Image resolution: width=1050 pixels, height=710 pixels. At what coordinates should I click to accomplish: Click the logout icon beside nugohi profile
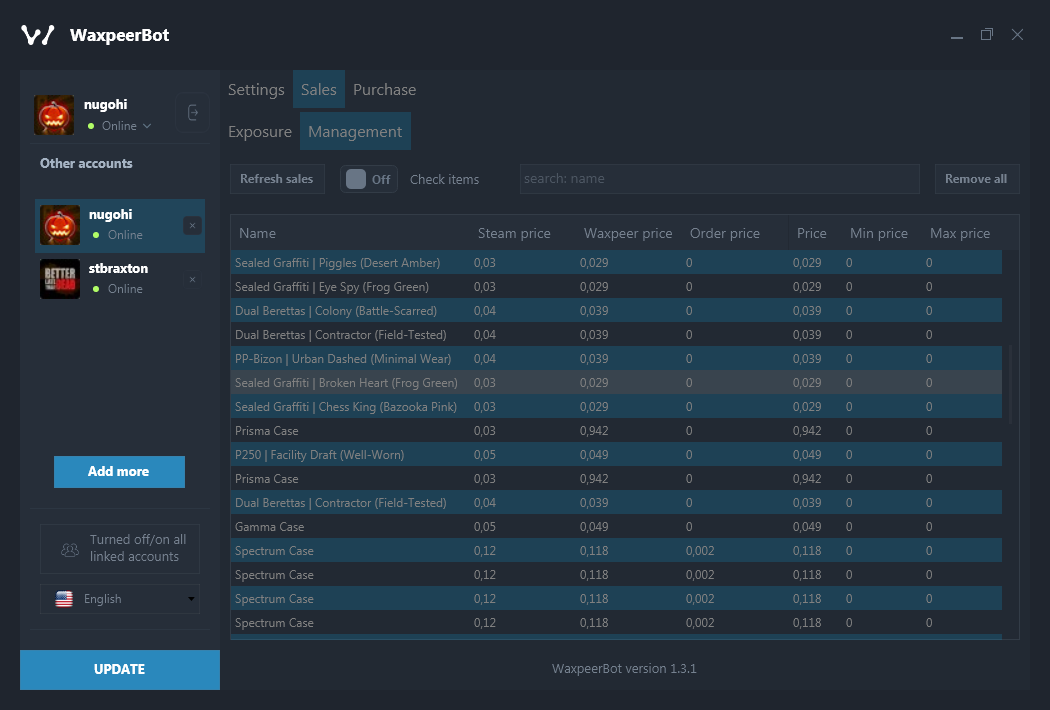coord(193,113)
